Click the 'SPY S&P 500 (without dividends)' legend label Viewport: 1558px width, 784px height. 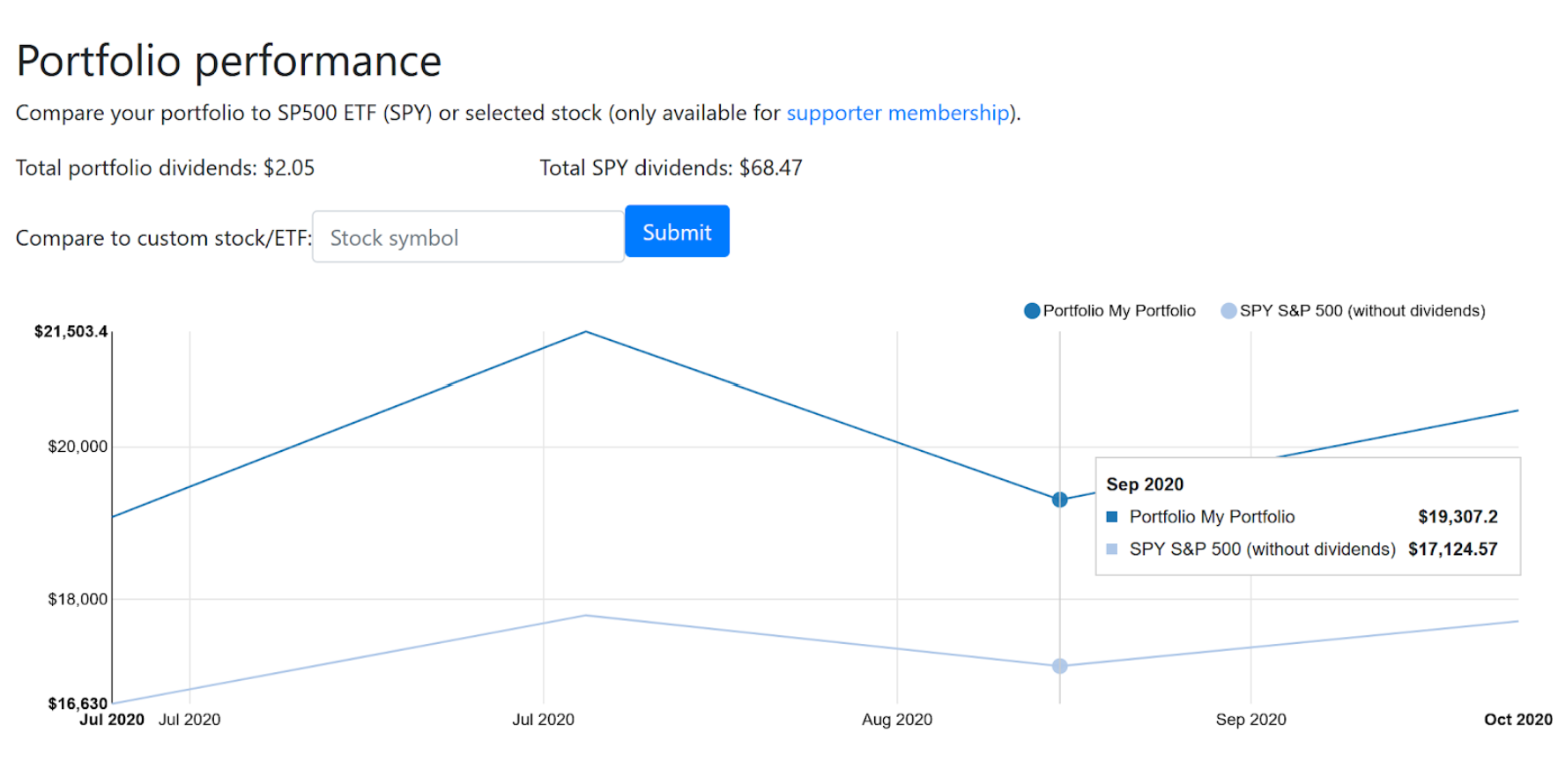pyautogui.click(x=1362, y=311)
